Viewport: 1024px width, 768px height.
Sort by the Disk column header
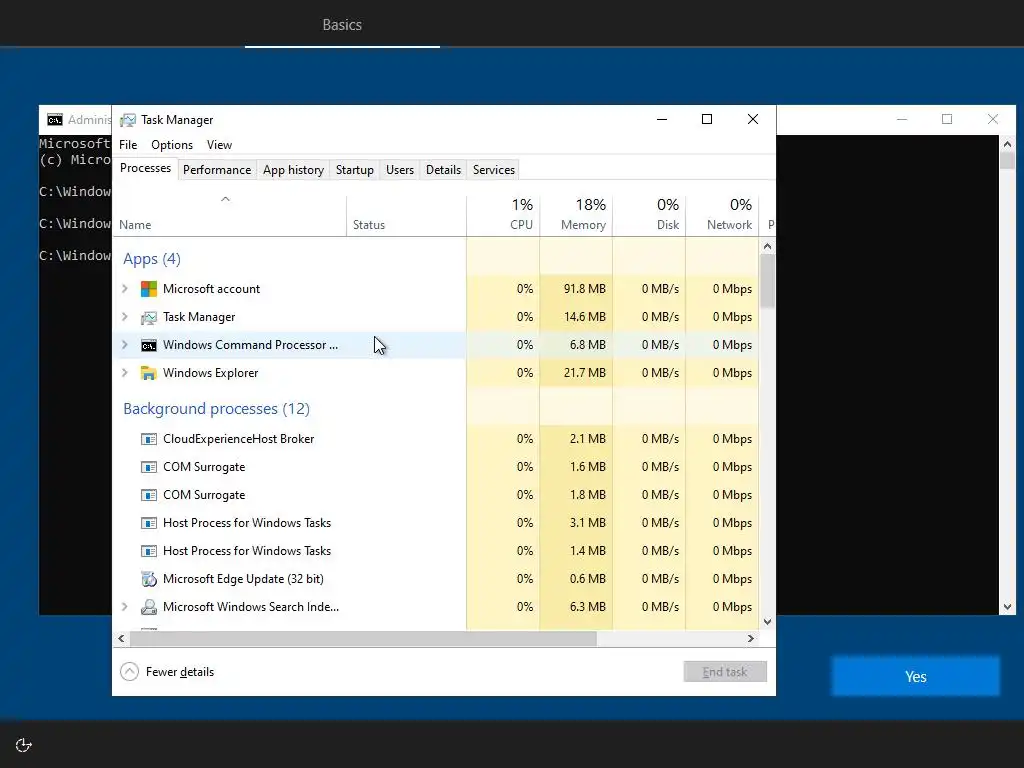(649, 216)
